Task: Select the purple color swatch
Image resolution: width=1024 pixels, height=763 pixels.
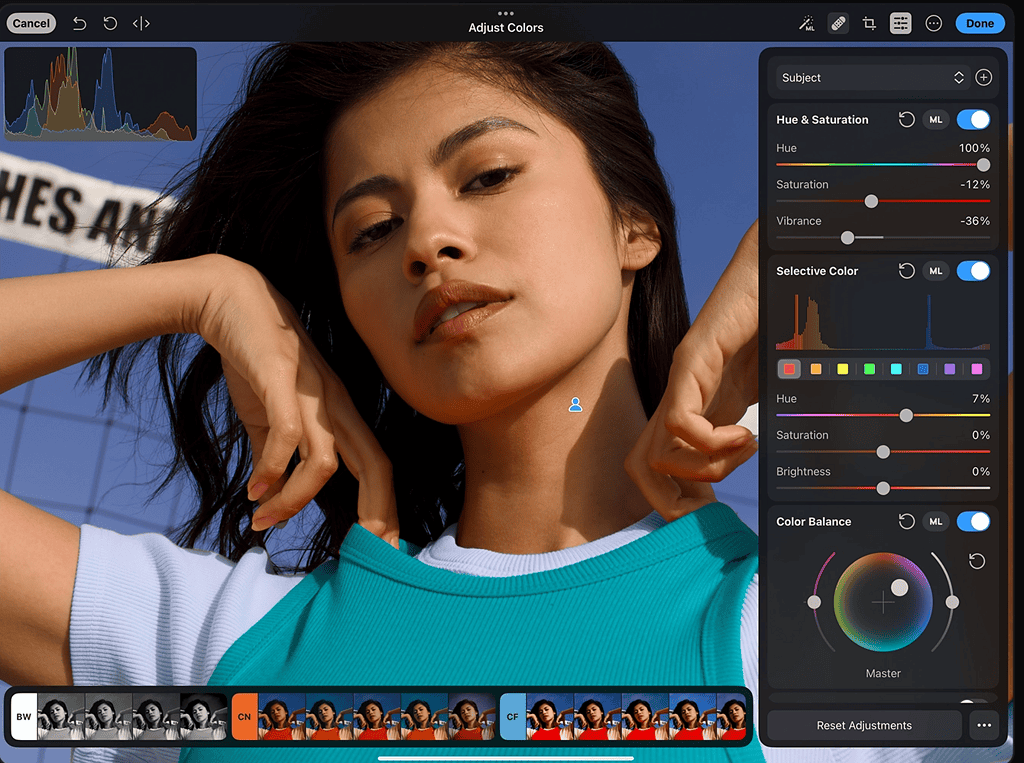Action: (x=950, y=369)
